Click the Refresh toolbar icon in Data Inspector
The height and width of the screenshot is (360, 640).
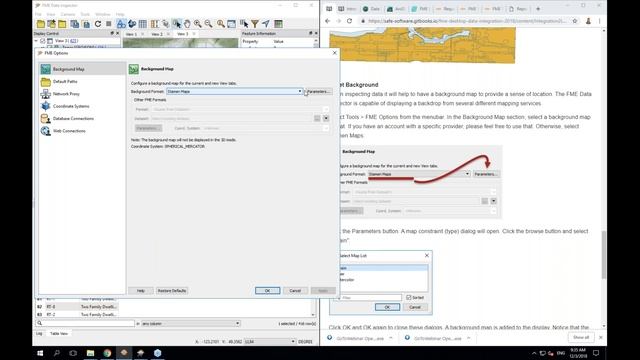tap(98, 24)
